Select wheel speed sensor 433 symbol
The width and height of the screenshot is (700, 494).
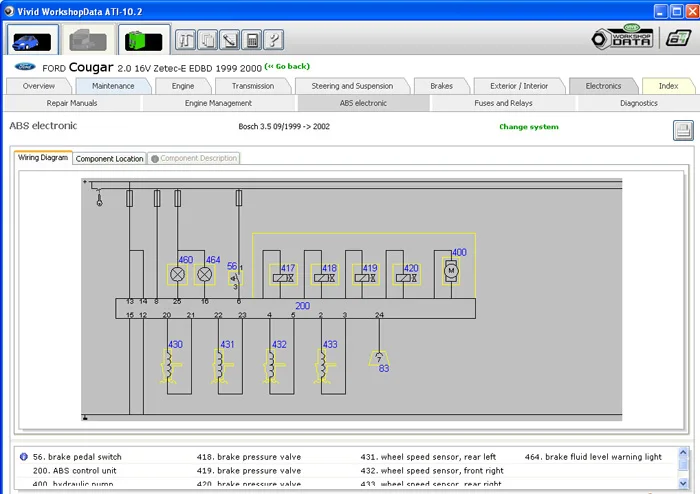pyautogui.click(x=324, y=367)
